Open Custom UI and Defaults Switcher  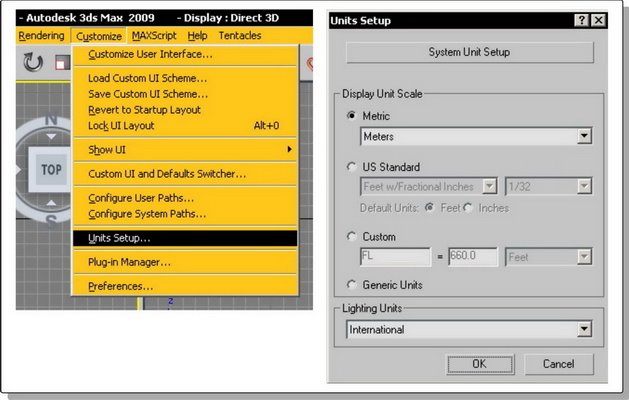click(x=185, y=174)
